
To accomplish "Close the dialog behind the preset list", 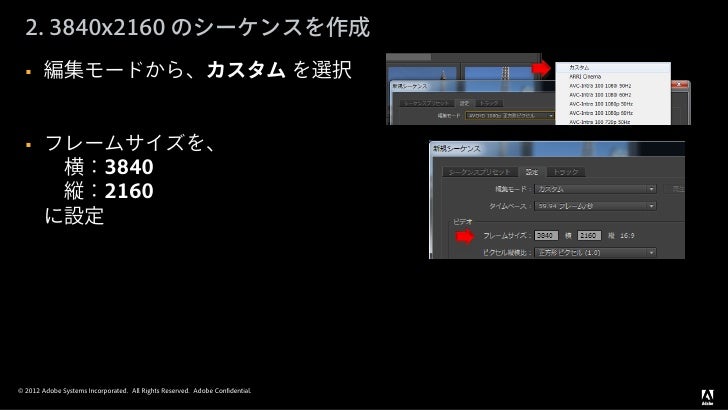I will click(x=679, y=84).
